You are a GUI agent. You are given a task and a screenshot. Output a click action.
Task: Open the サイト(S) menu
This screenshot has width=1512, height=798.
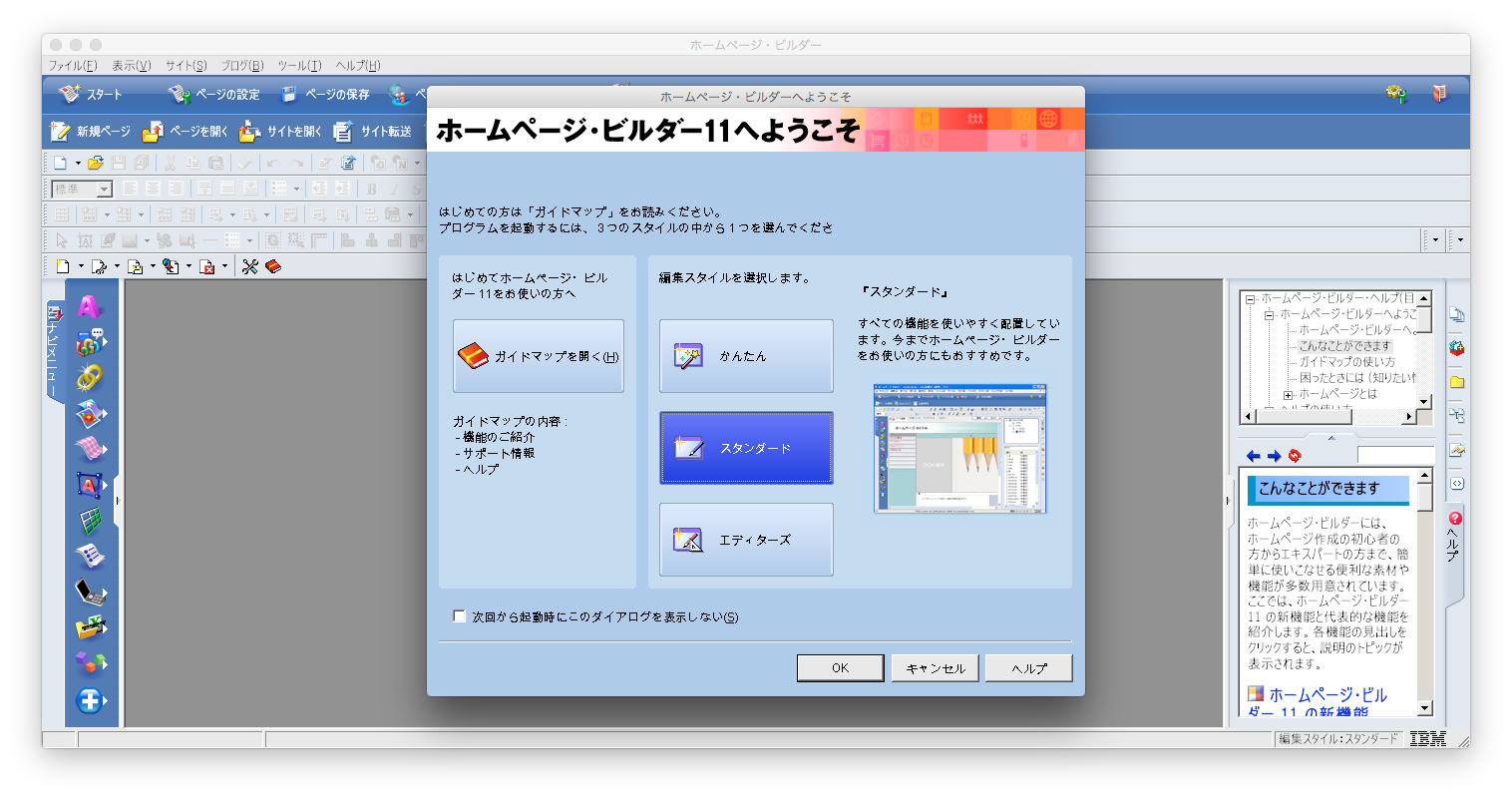[x=186, y=66]
